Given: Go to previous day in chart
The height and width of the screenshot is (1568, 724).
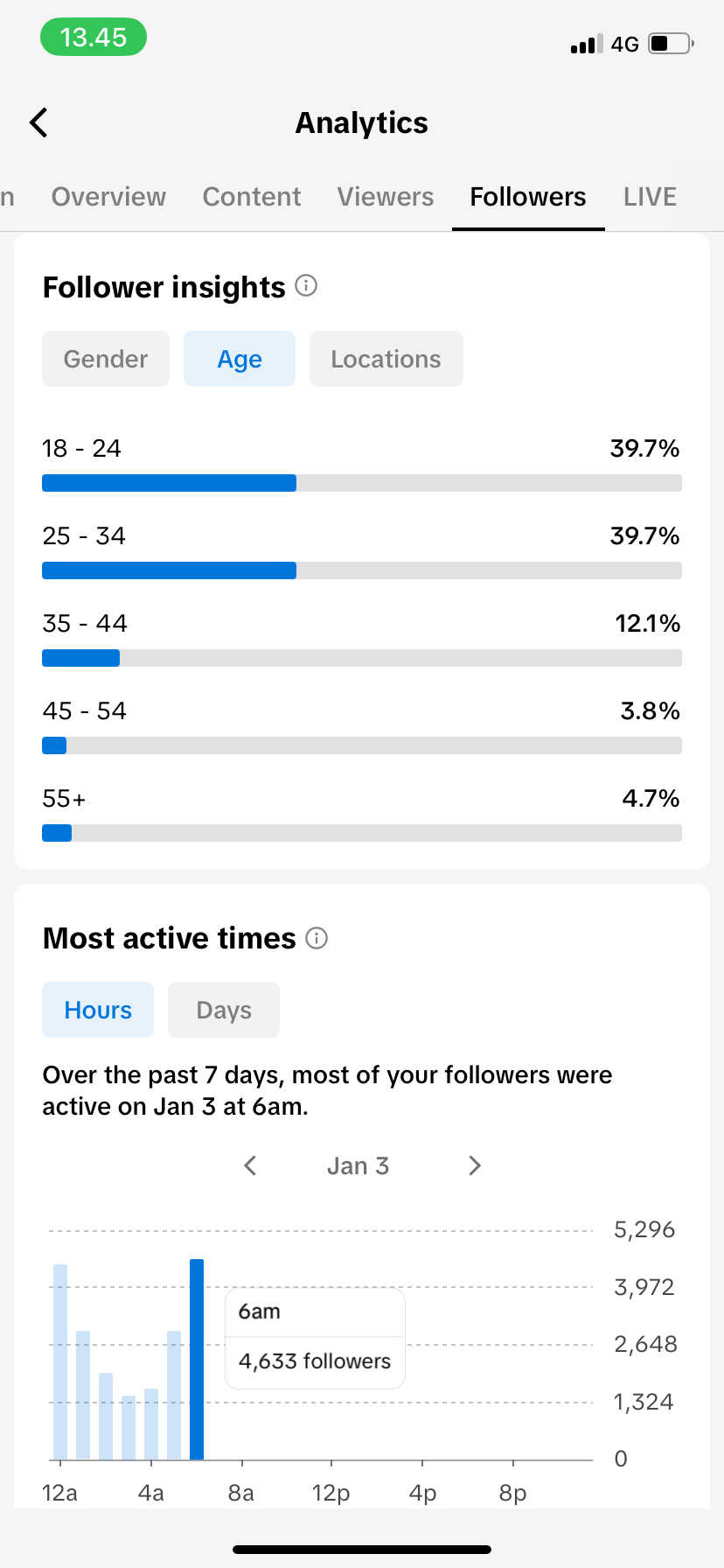Looking at the screenshot, I should tap(250, 1165).
